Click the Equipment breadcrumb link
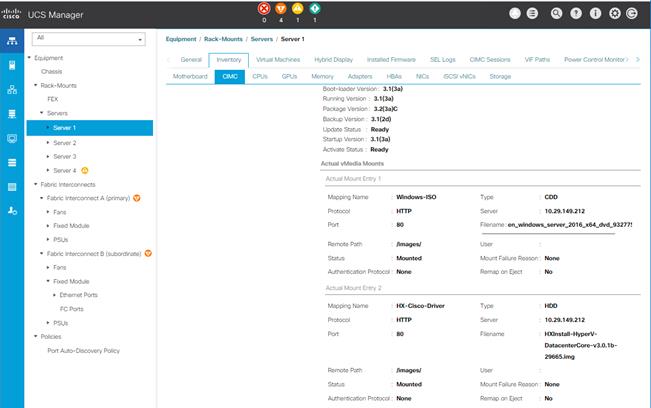651x408 pixels. (x=181, y=39)
